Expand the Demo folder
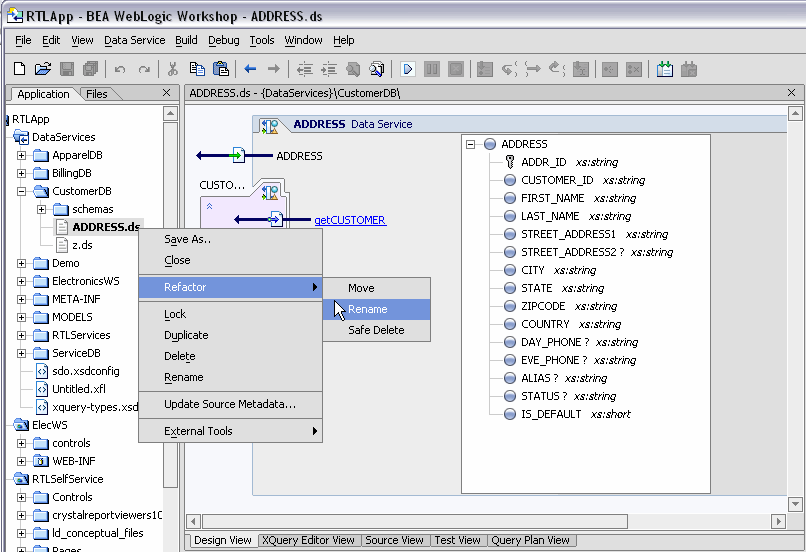This screenshot has height=552, width=806. point(21,263)
